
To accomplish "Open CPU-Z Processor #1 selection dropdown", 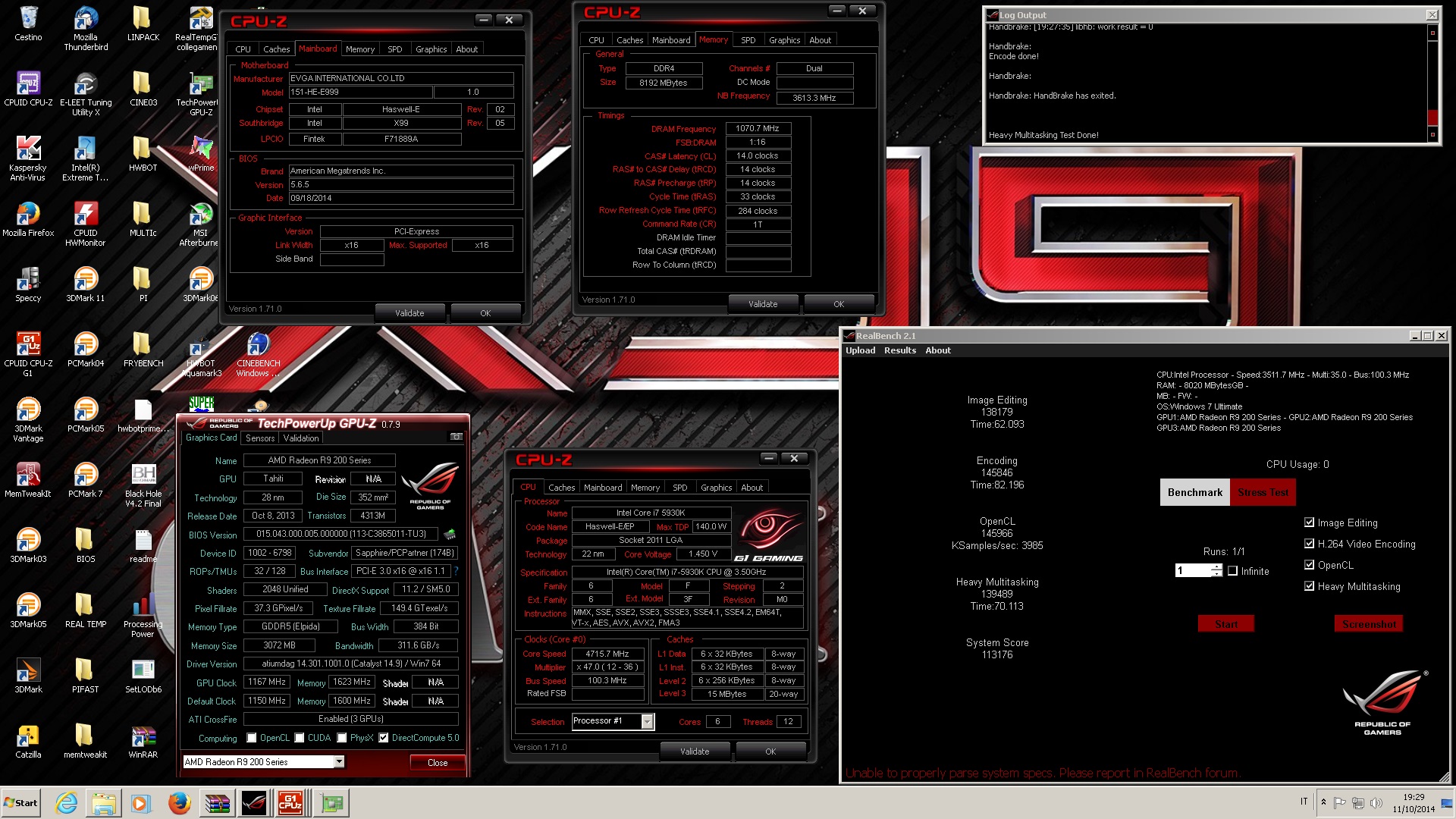I will [647, 721].
